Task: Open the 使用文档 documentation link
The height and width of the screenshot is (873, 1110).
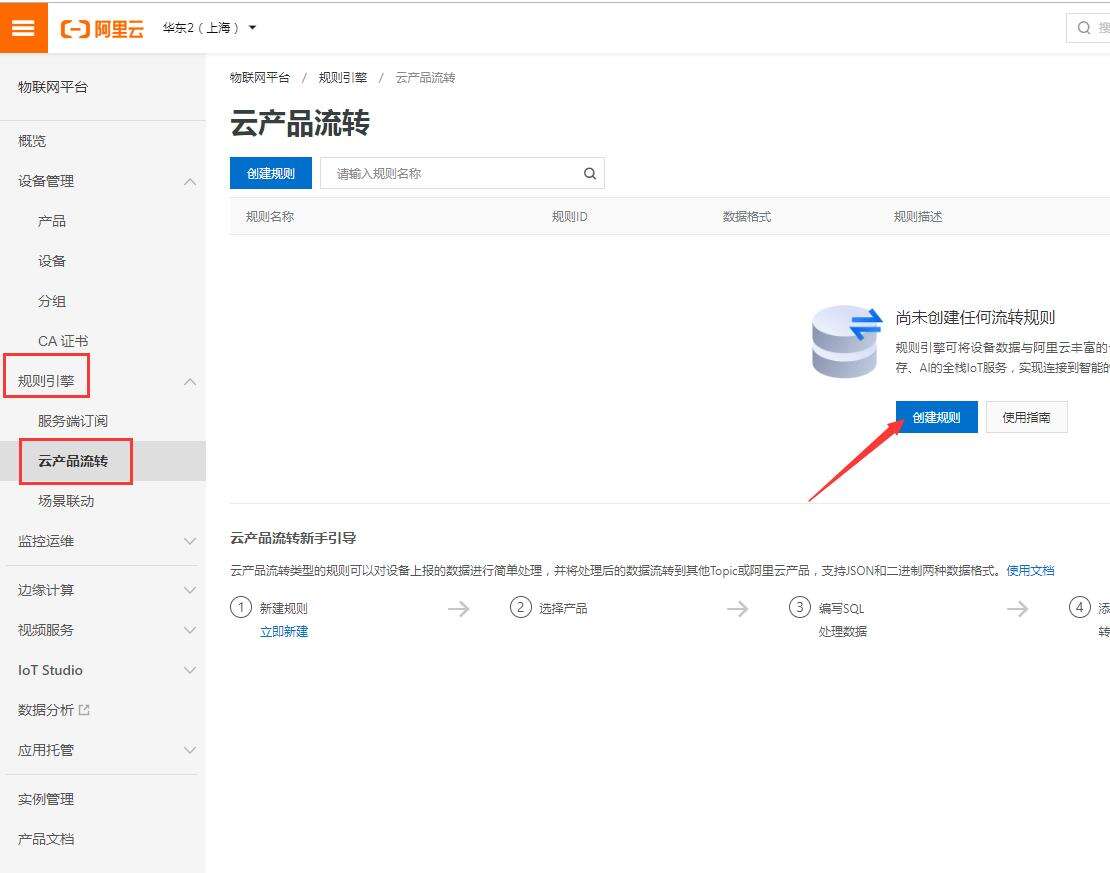Action: coord(1030,568)
